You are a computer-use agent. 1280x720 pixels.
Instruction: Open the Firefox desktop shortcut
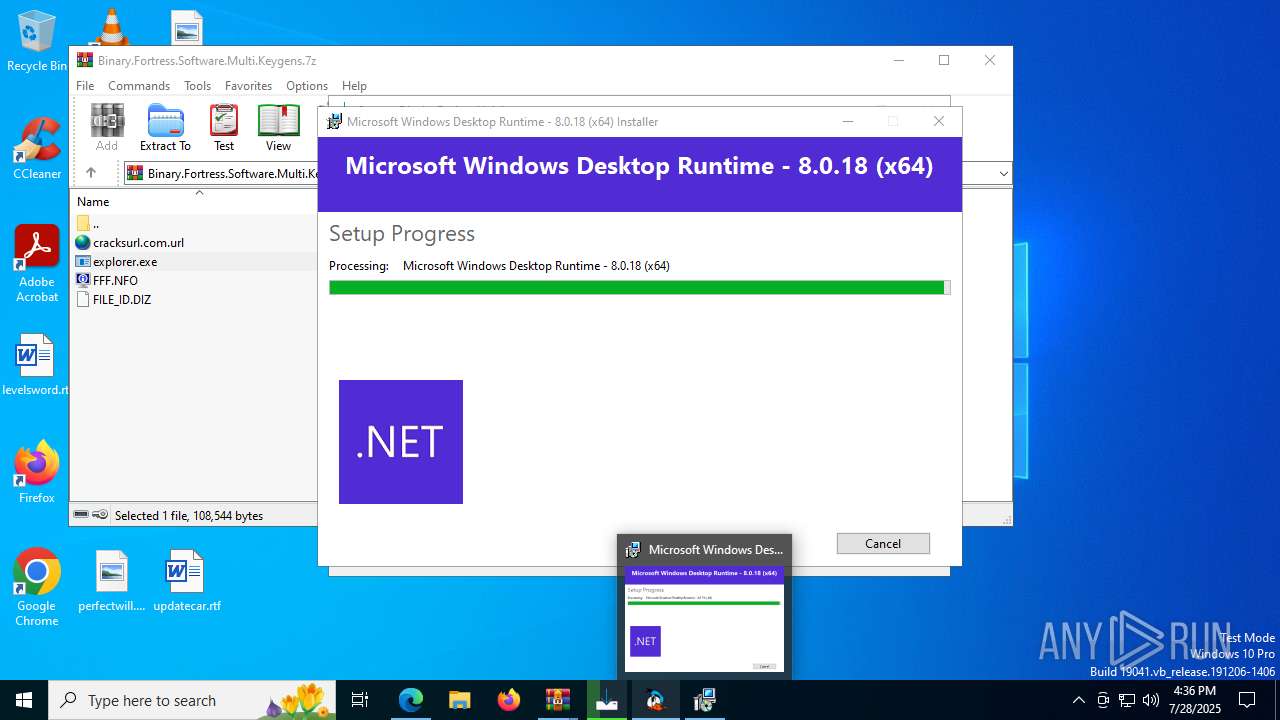(x=37, y=473)
